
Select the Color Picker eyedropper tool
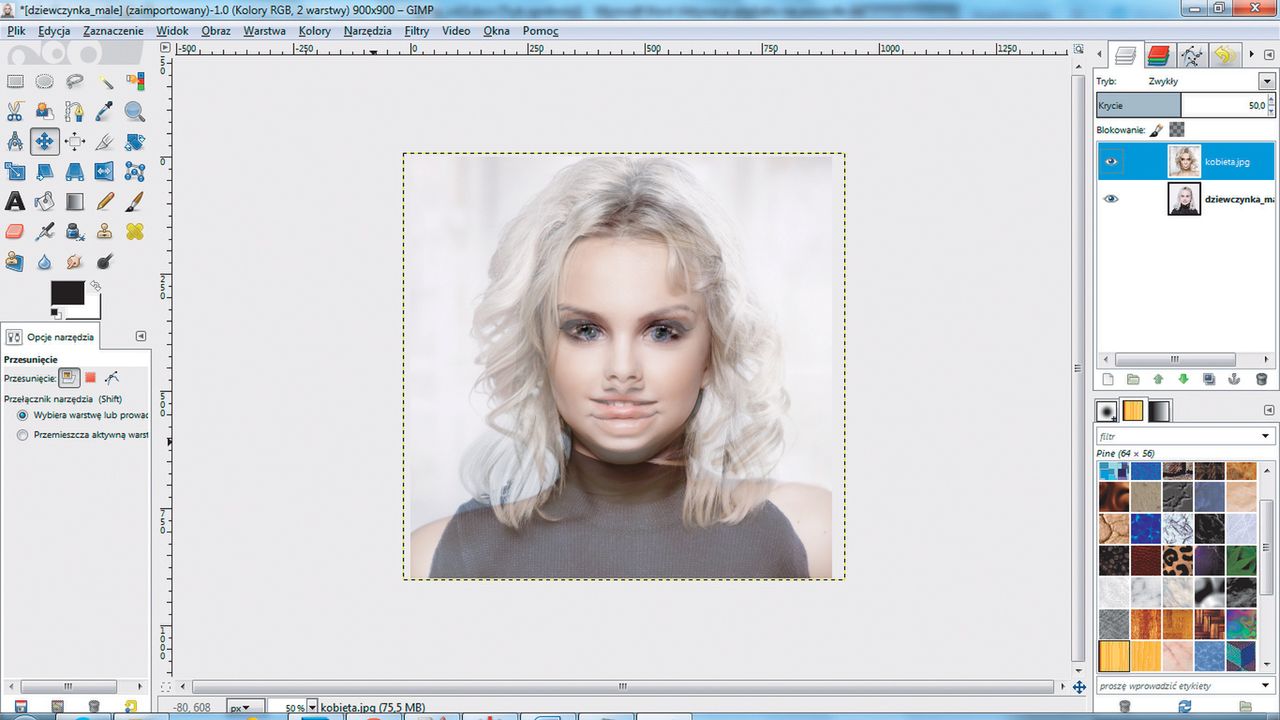pyautogui.click(x=105, y=111)
